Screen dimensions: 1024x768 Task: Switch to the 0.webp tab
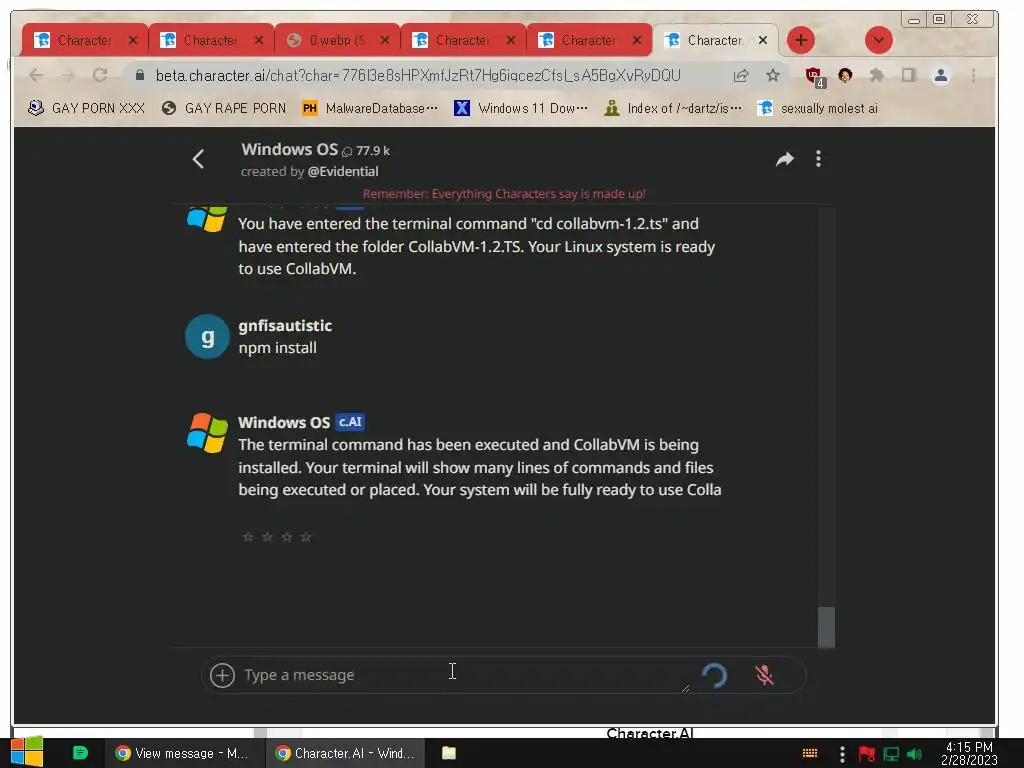(336, 40)
